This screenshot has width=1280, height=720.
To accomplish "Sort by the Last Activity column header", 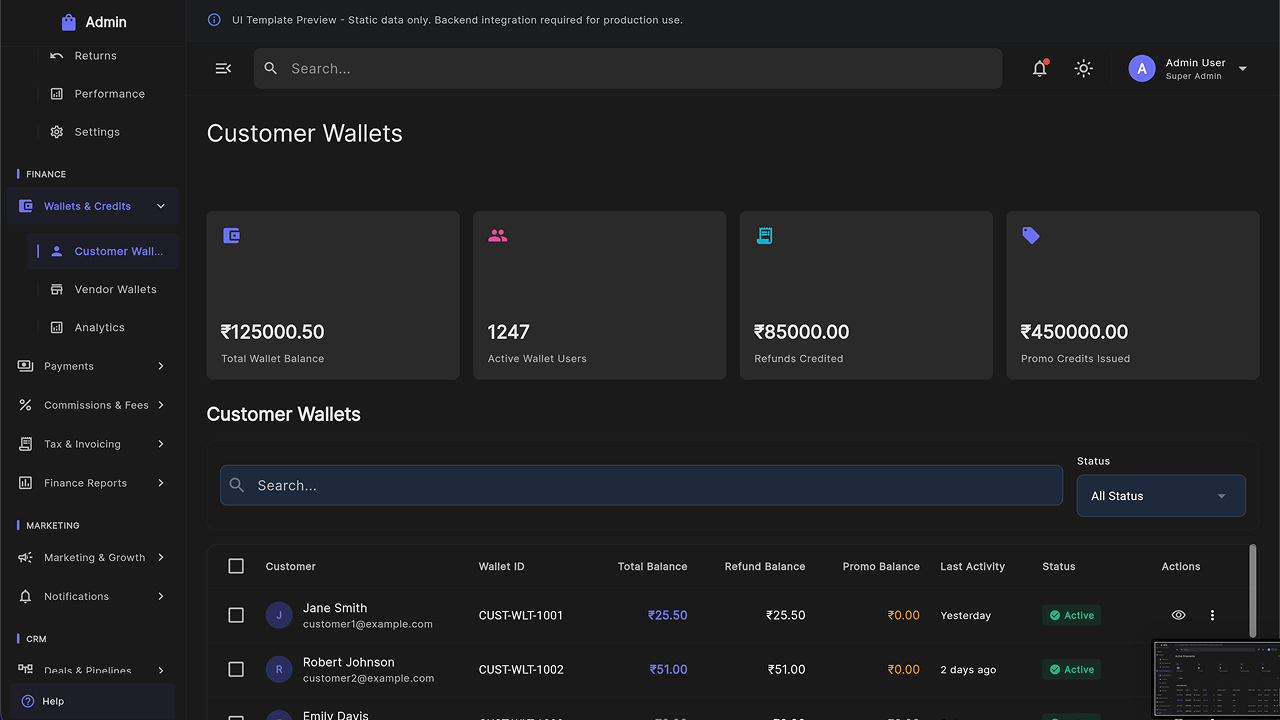I will click(x=972, y=566).
